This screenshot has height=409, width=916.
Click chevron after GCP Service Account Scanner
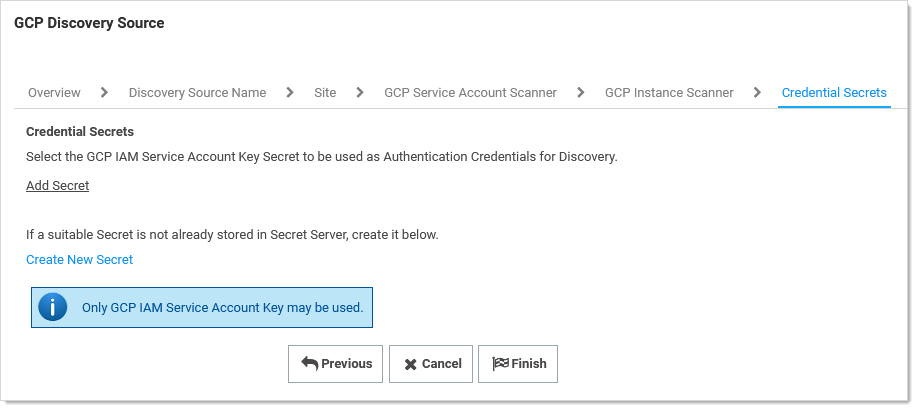pyautogui.click(x=580, y=92)
